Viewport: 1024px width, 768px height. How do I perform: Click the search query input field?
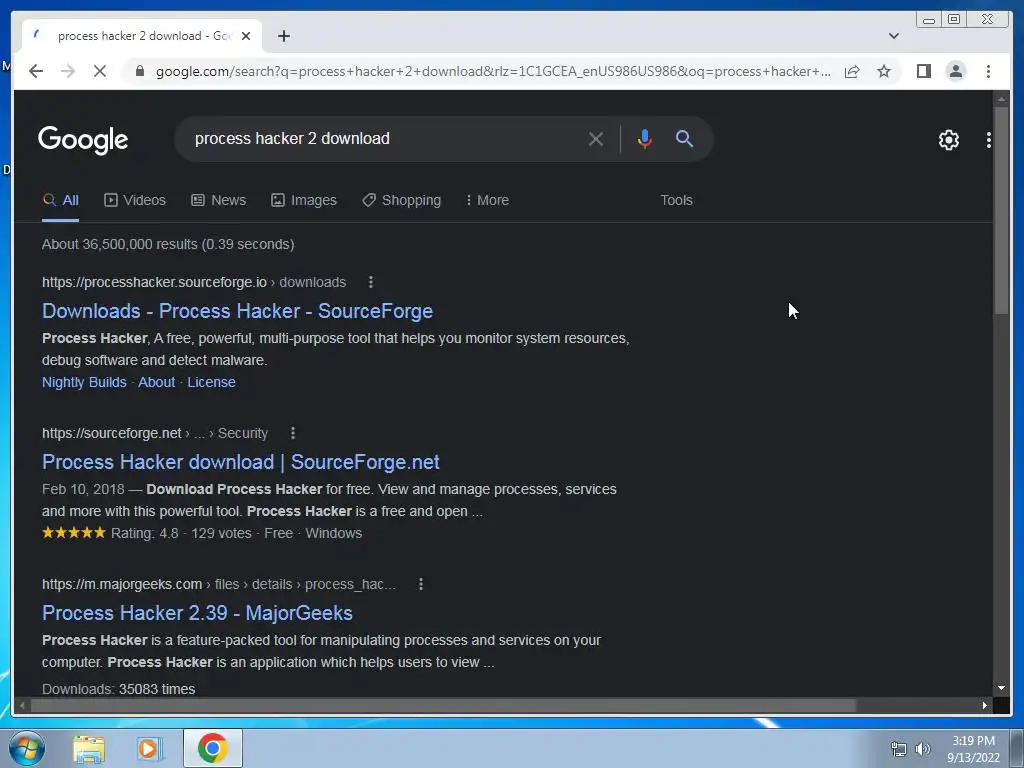click(x=385, y=138)
